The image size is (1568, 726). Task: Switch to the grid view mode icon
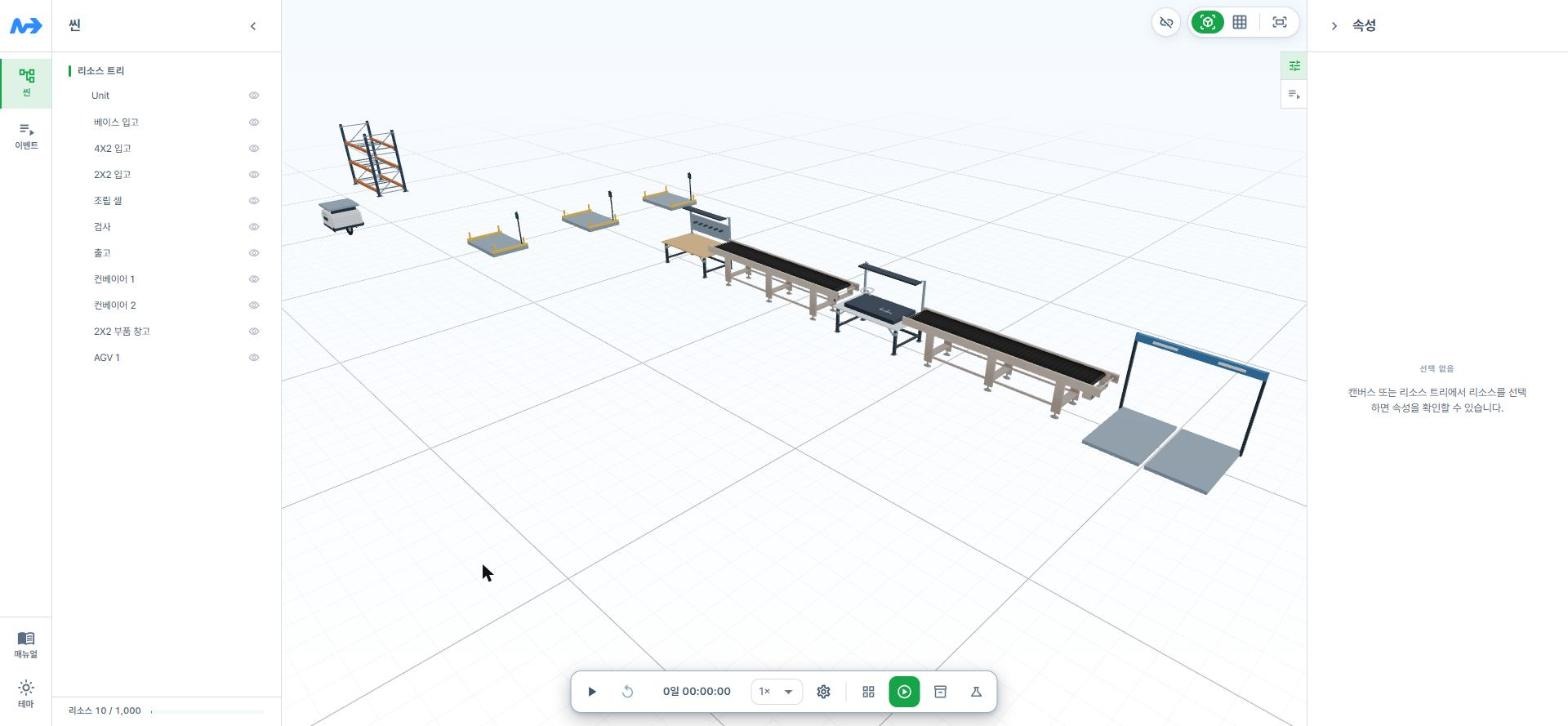(x=1240, y=22)
